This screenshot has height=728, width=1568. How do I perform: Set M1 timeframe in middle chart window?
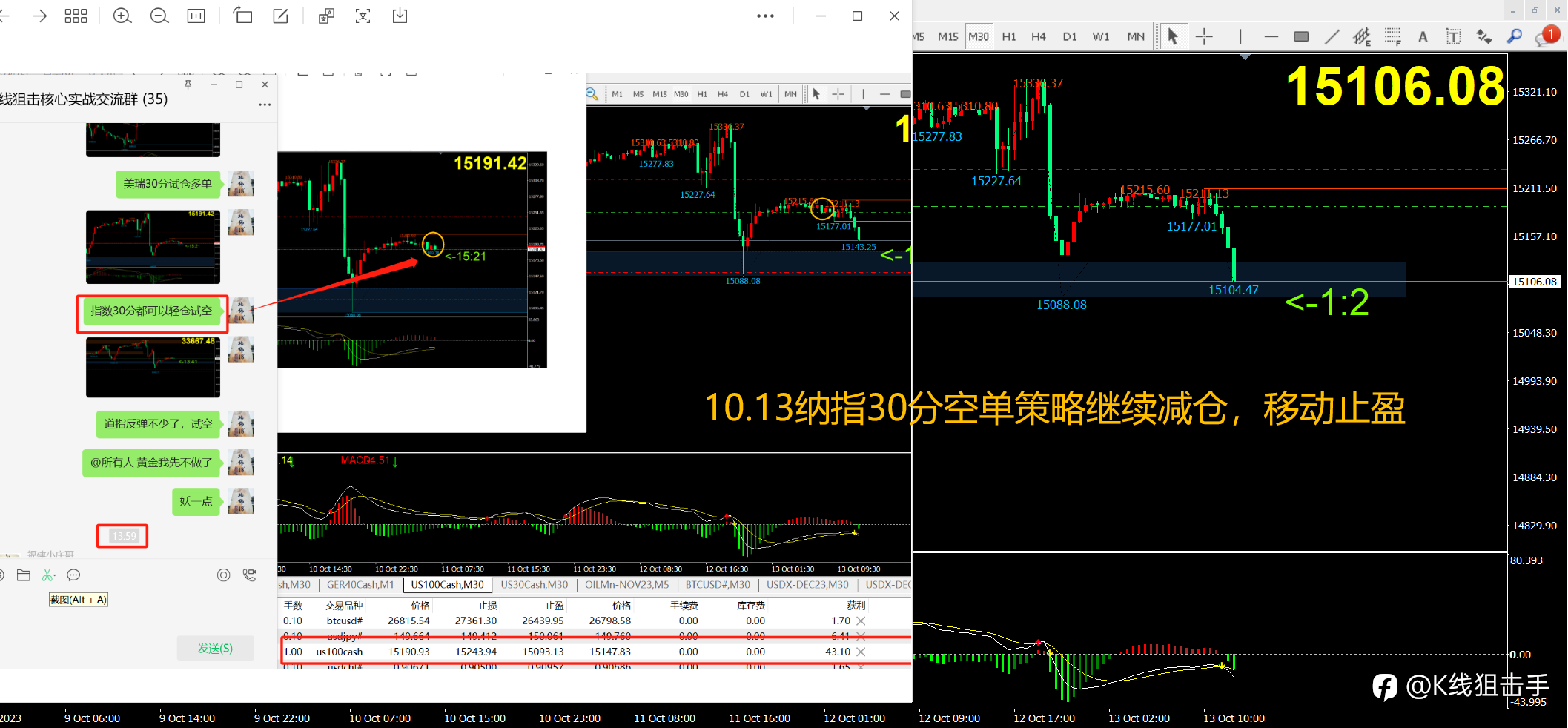[x=618, y=94]
